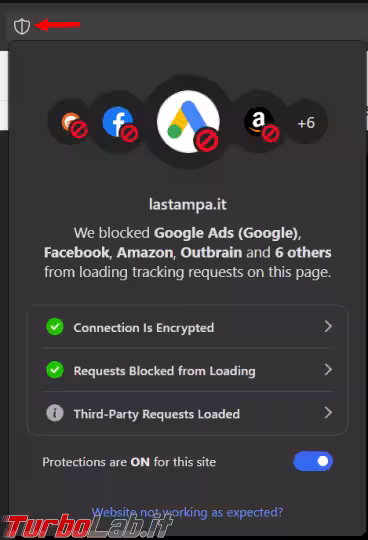Open the +6 more trackers bubble

pyautogui.click(x=306, y=123)
